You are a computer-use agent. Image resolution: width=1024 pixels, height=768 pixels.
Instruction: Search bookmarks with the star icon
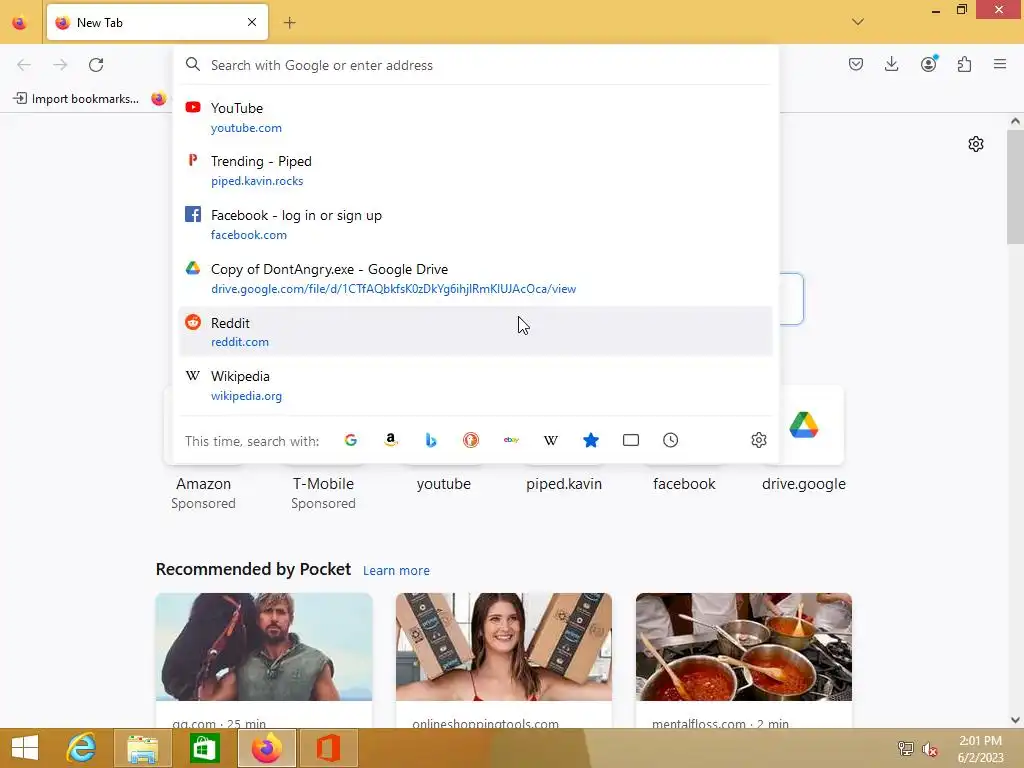591,440
